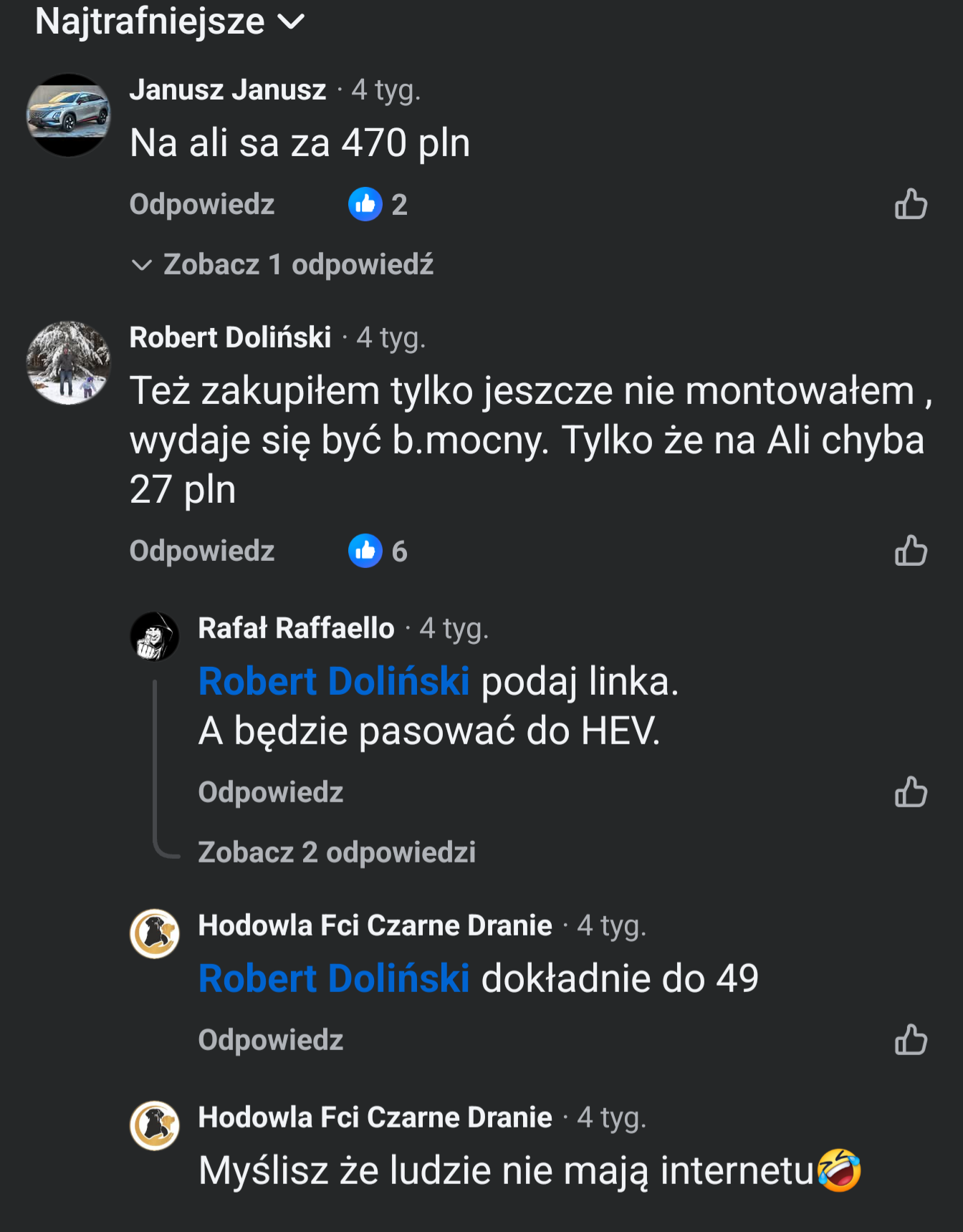Open Janusz Janusz's car profile picture
This screenshot has width=963, height=1232.
pos(69,115)
